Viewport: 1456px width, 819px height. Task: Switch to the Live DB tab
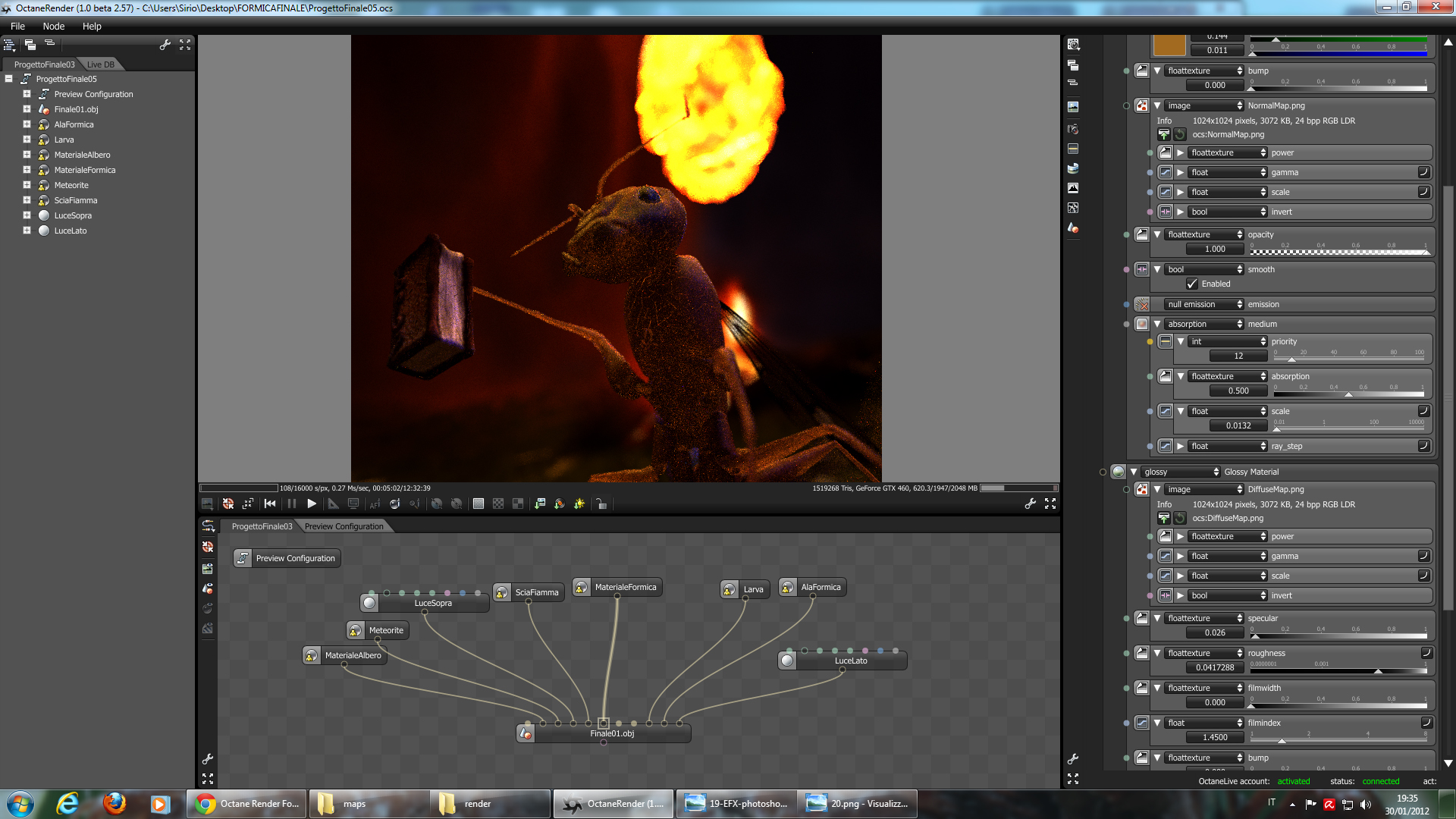[x=100, y=64]
